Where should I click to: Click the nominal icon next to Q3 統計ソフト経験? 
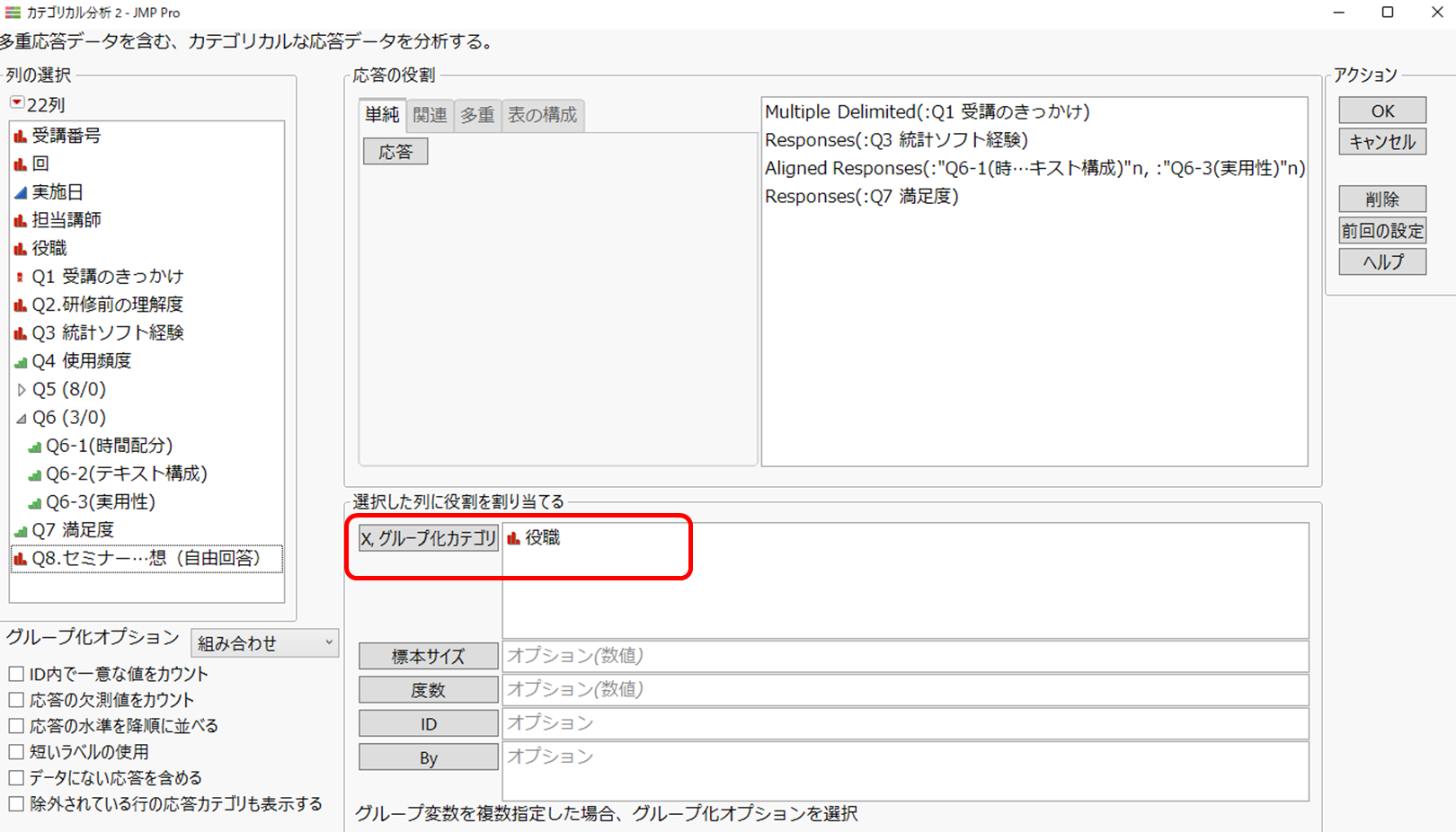(x=20, y=333)
